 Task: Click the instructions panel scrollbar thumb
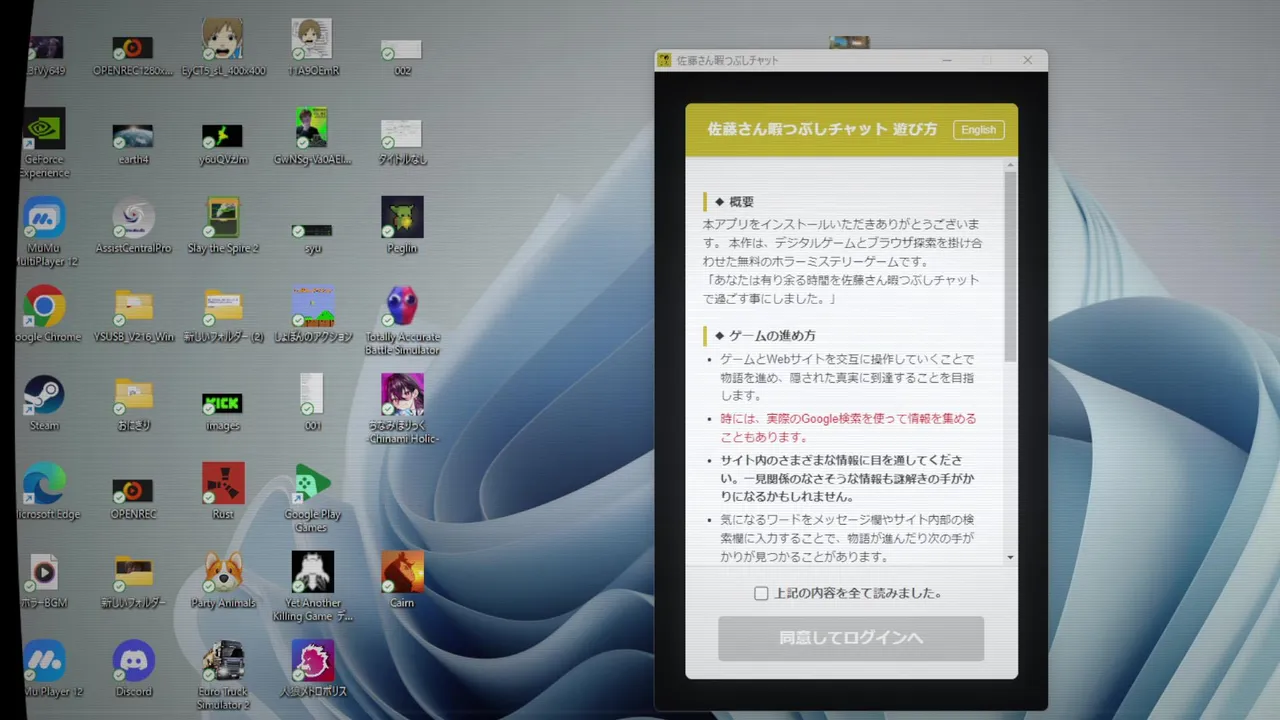click(x=1010, y=266)
